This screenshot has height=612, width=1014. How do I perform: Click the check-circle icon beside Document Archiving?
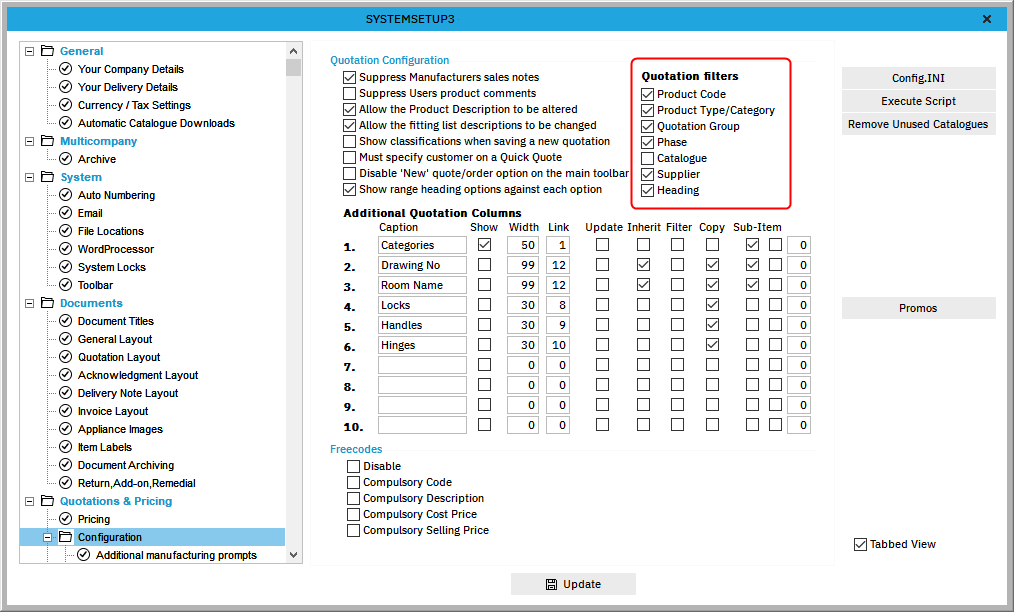pos(65,464)
